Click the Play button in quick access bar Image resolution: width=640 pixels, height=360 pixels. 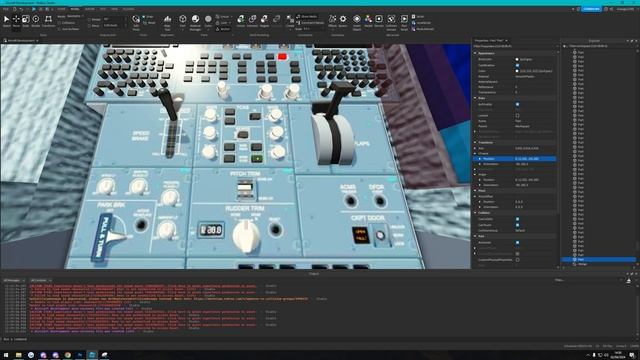(x=34, y=9)
